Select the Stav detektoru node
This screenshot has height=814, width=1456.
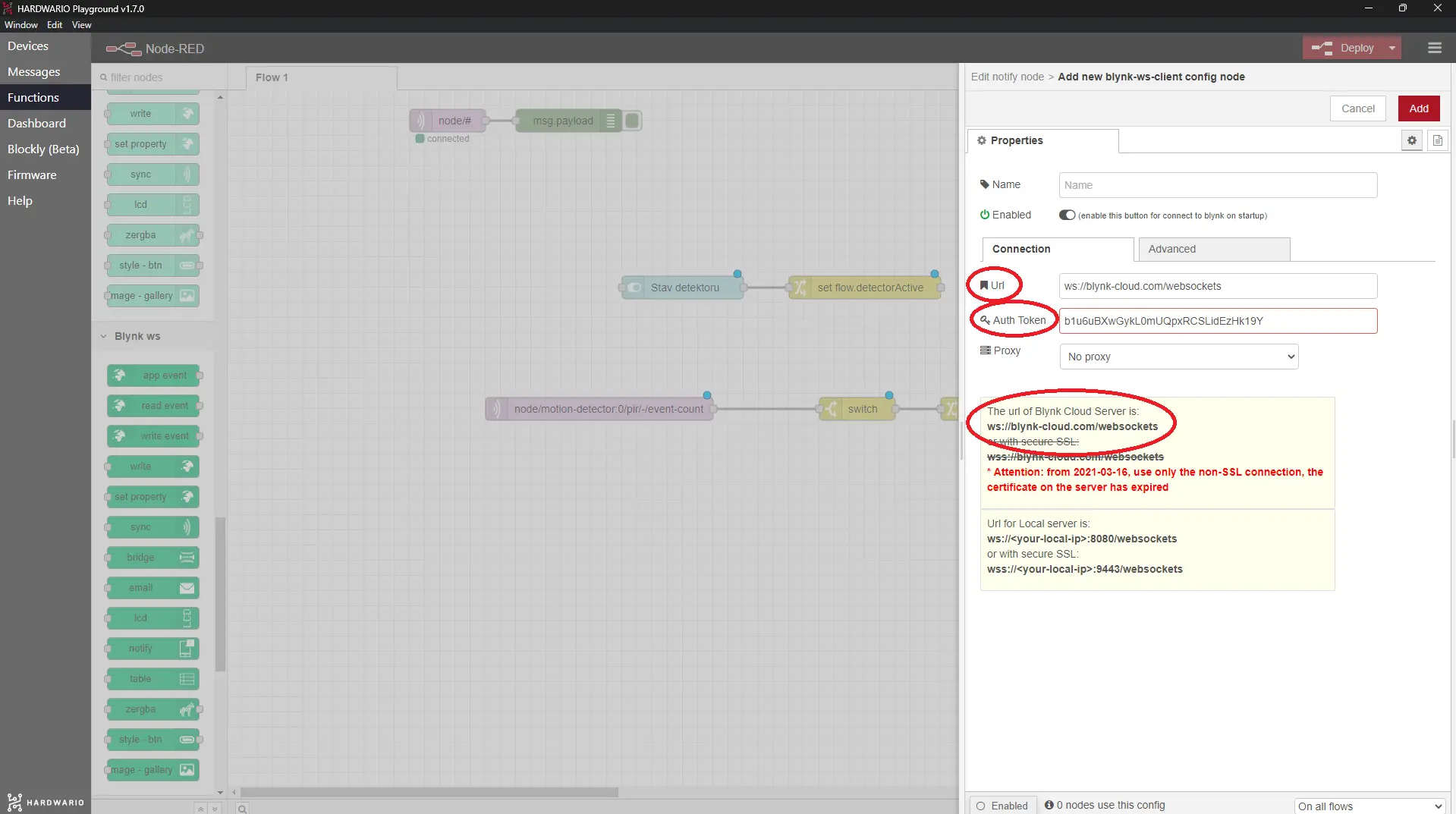(x=683, y=288)
